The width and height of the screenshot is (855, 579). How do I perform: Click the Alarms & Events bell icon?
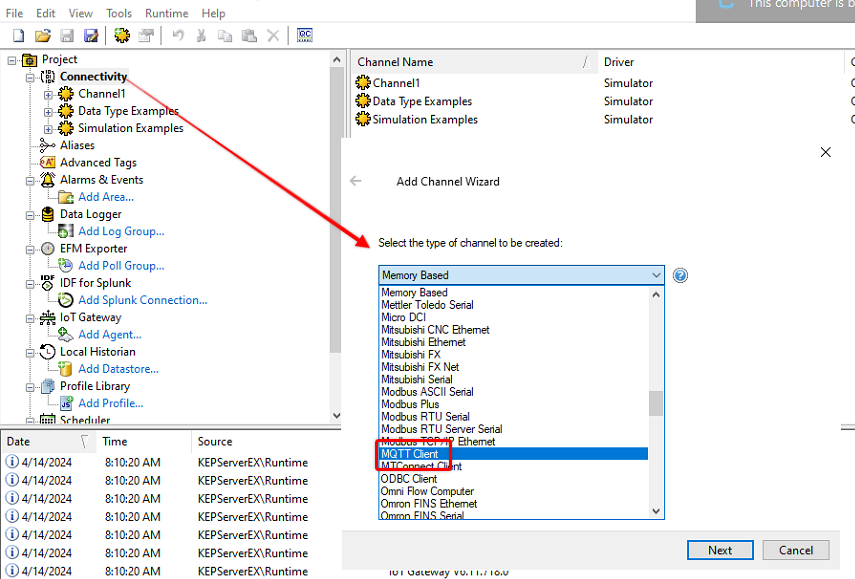point(48,180)
